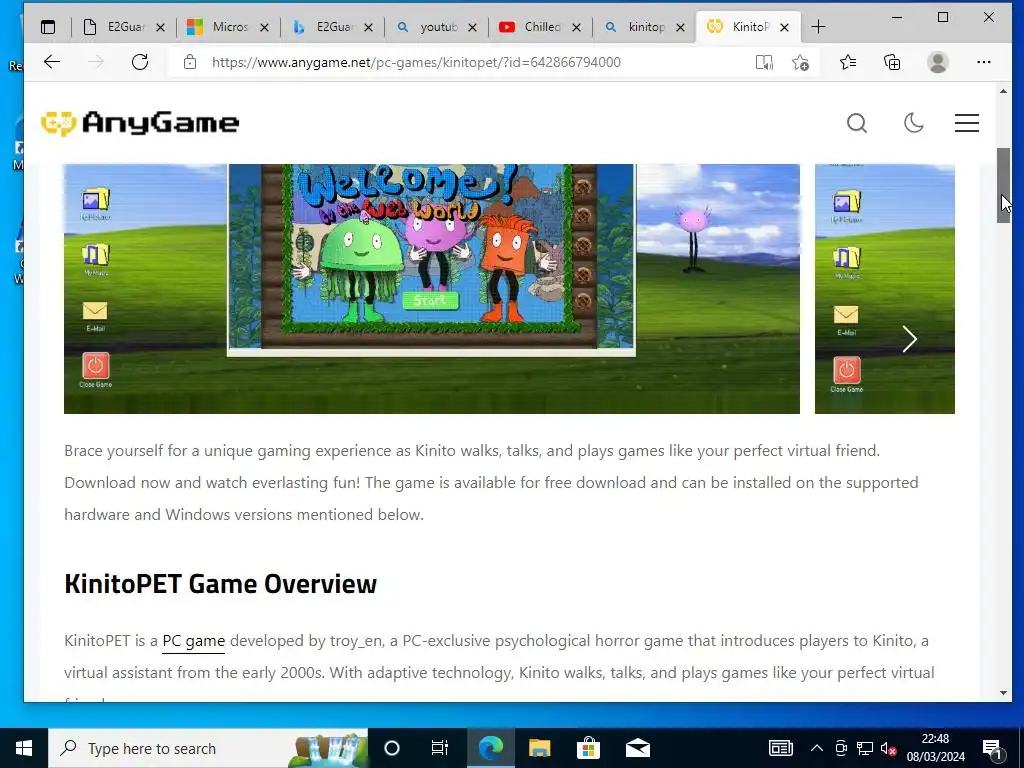1024x768 pixels.
Task: View site information lock icon
Action: tap(189, 62)
